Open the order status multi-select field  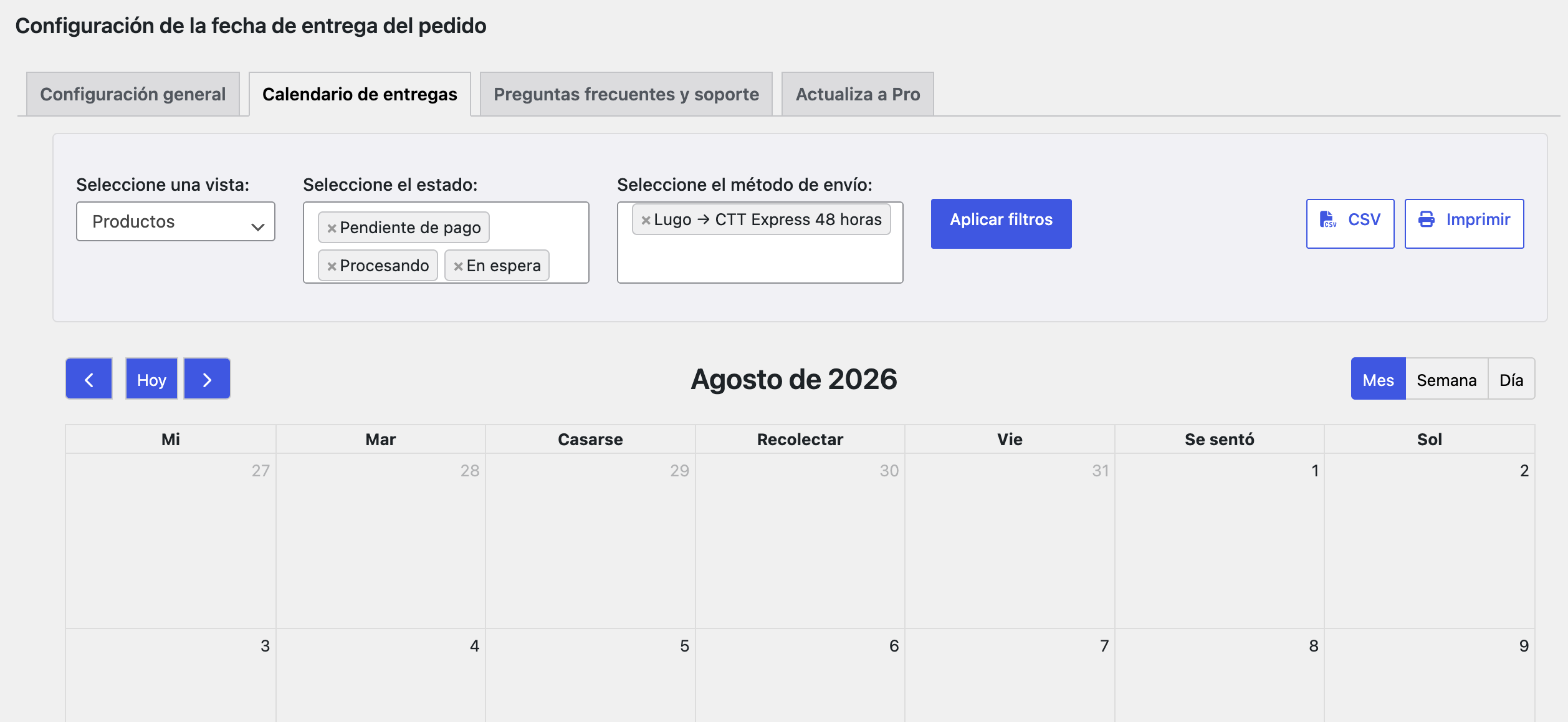(x=446, y=243)
